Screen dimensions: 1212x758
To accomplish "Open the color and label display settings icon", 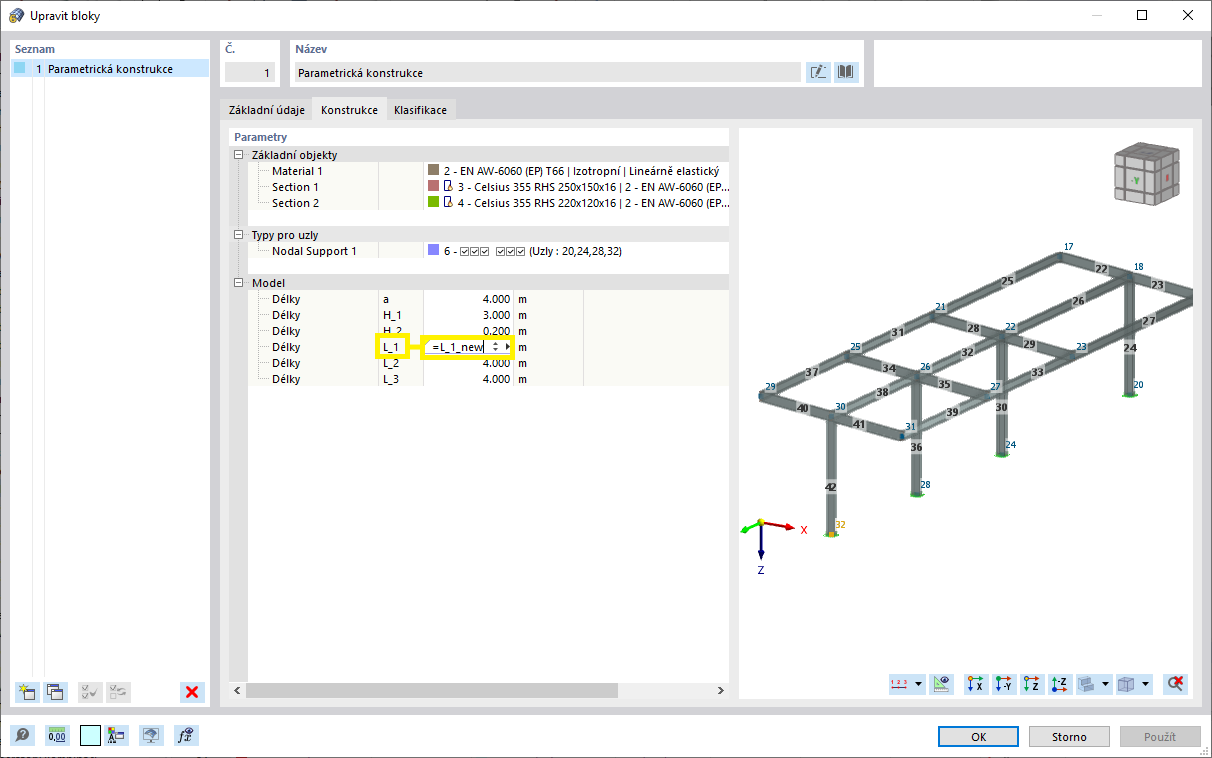I will point(117,736).
